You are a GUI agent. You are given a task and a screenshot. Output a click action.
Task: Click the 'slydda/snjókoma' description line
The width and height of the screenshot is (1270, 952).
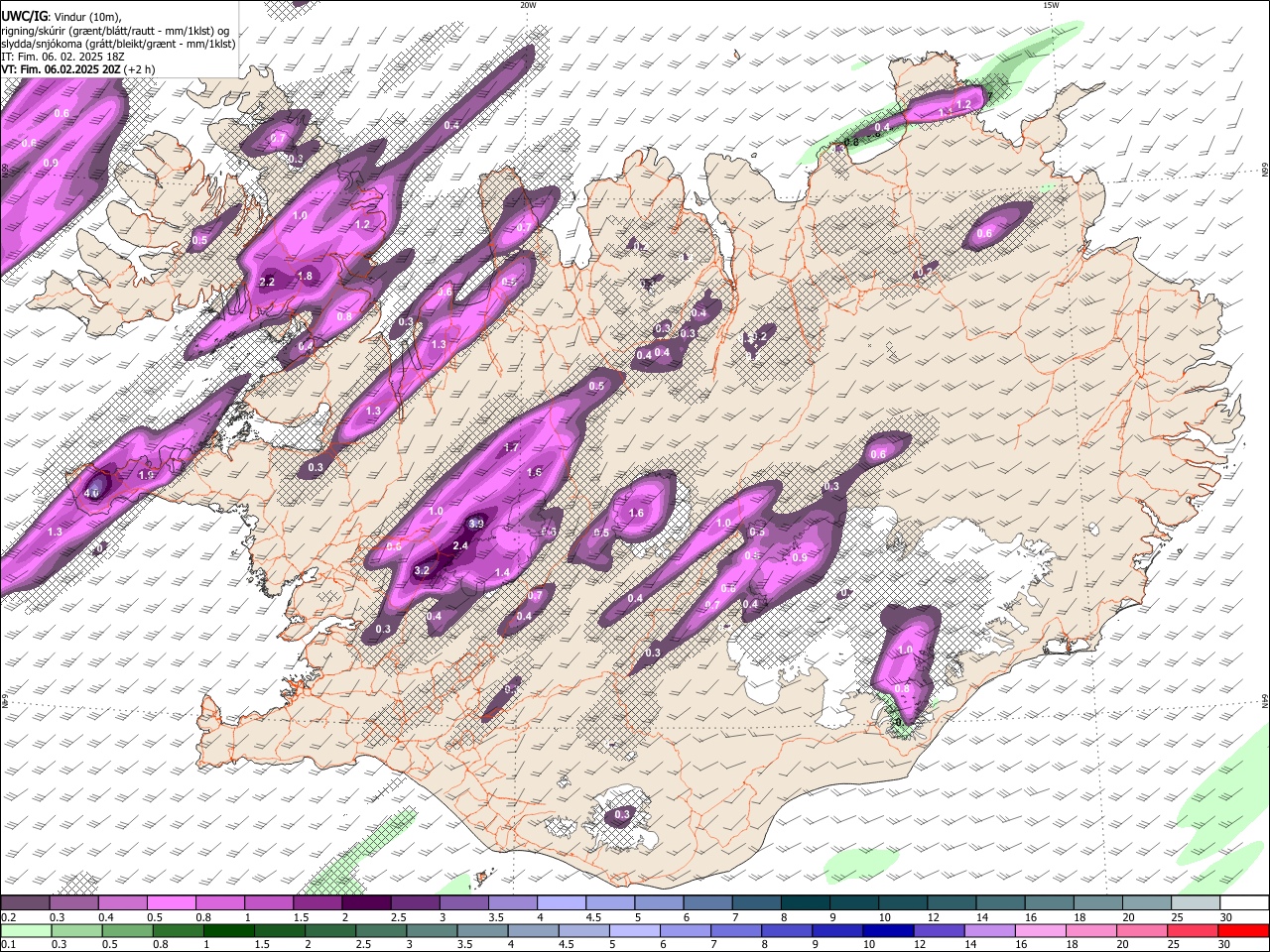[118, 44]
